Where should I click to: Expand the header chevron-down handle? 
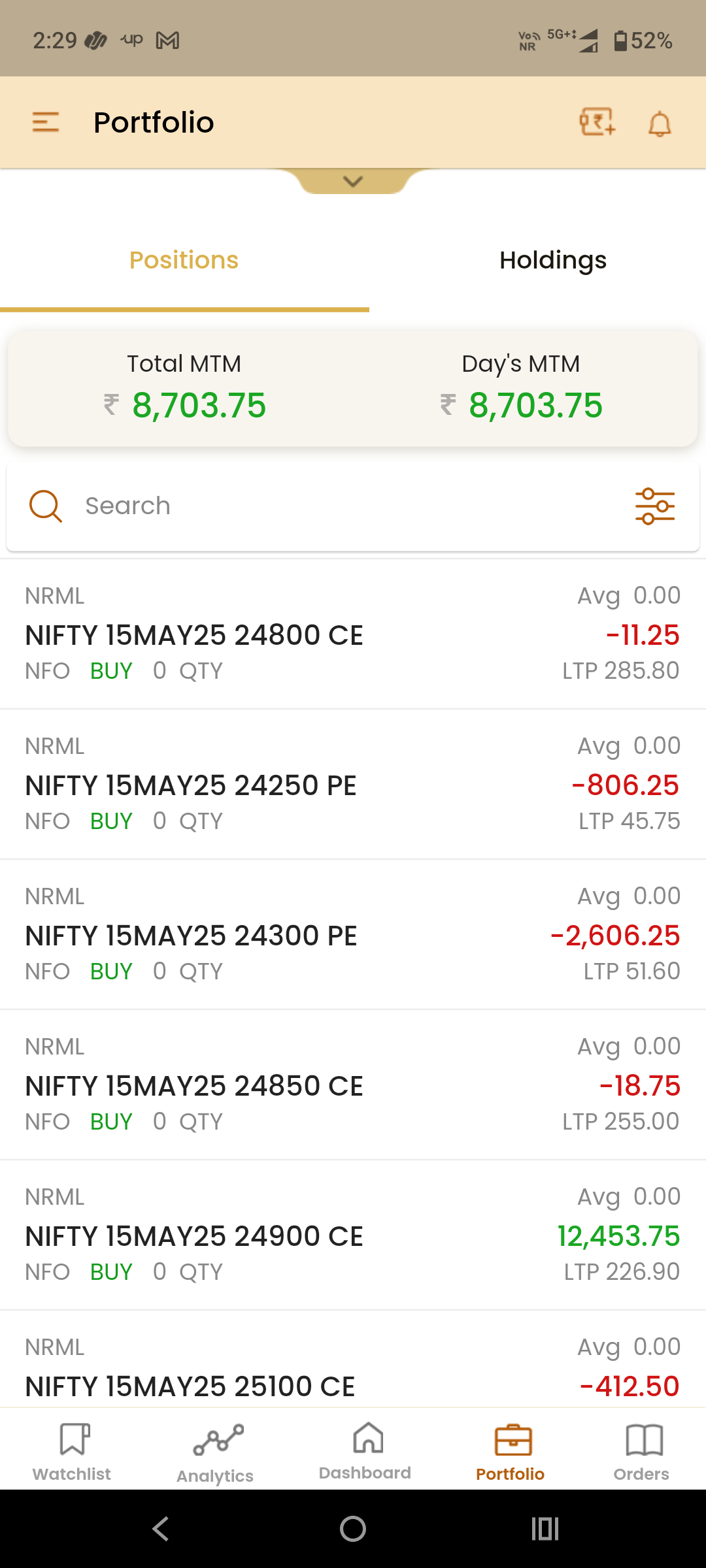pyautogui.click(x=353, y=182)
